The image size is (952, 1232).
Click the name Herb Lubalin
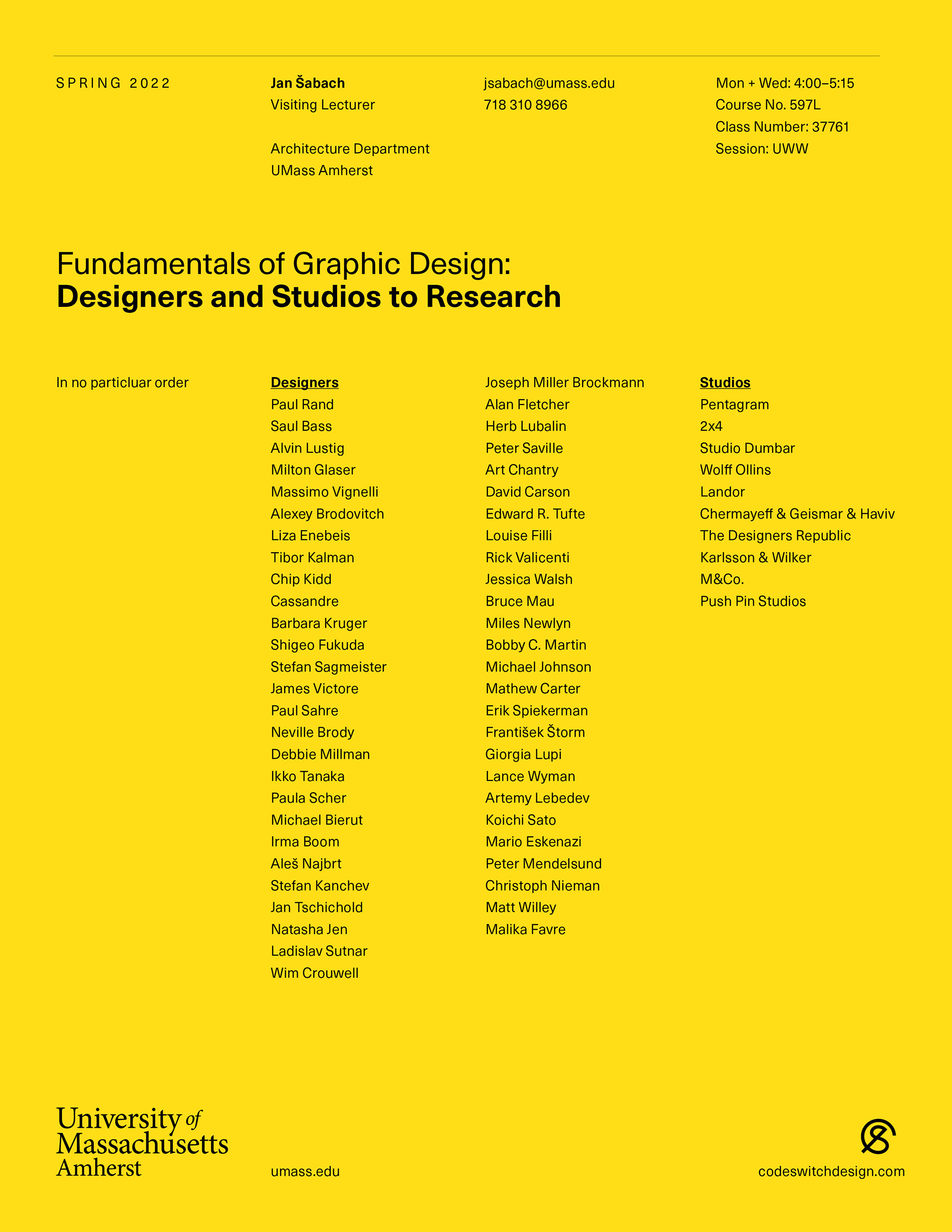(526, 426)
